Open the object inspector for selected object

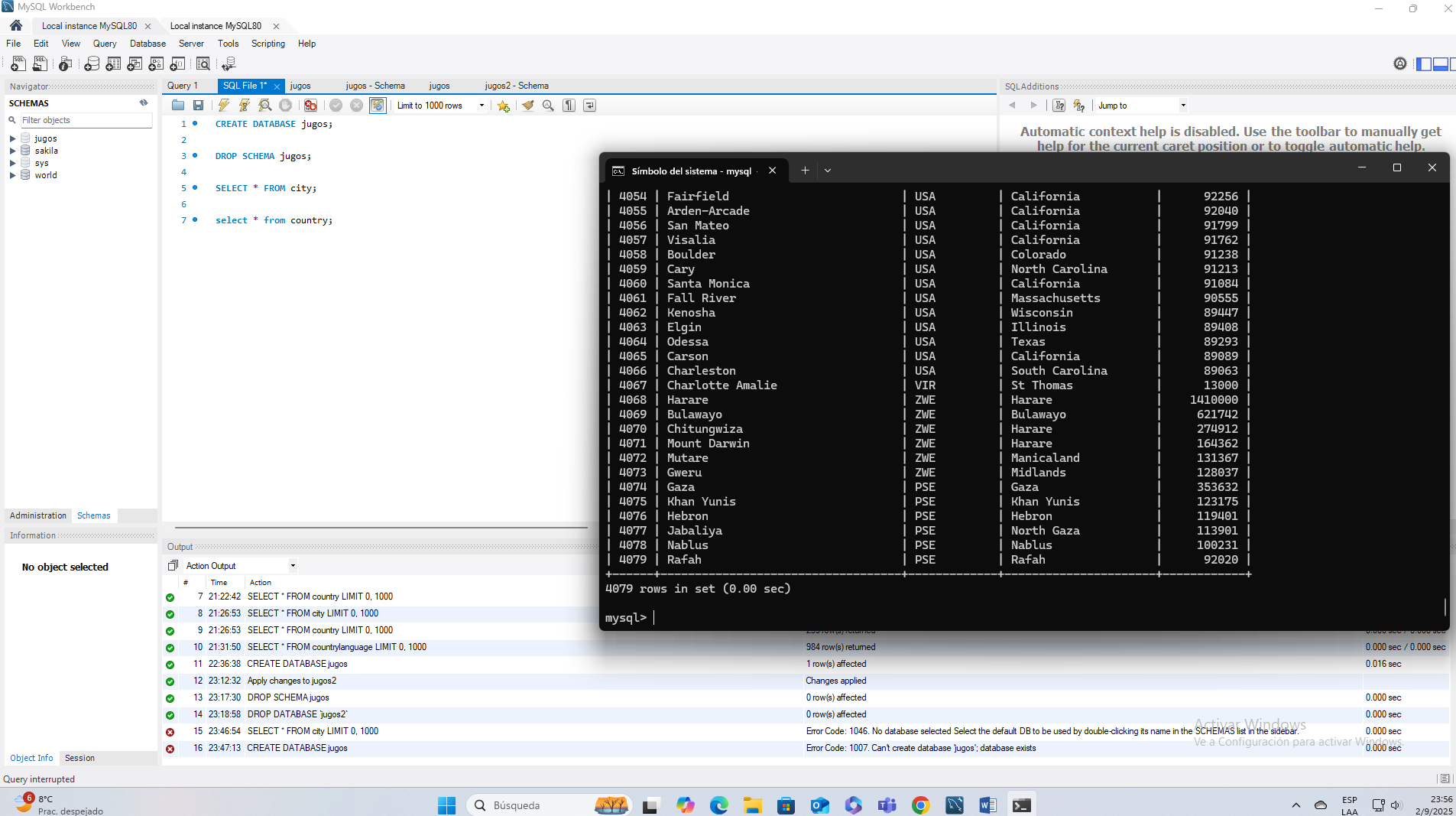coord(66,64)
